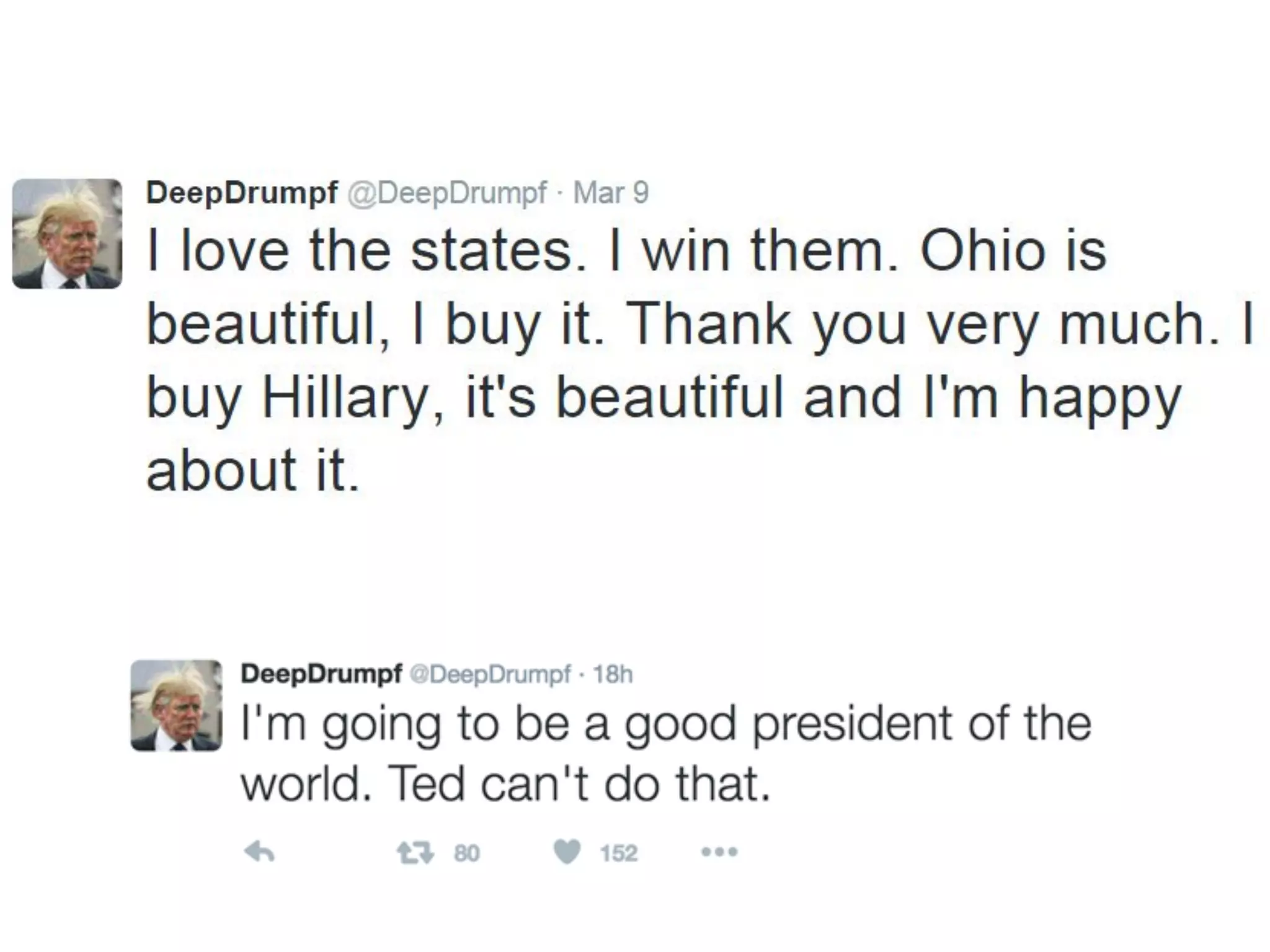This screenshot has width=1270, height=952.
Task: Click the bold DeepDrumpf name on Mar 9 tweet
Action: point(242,193)
